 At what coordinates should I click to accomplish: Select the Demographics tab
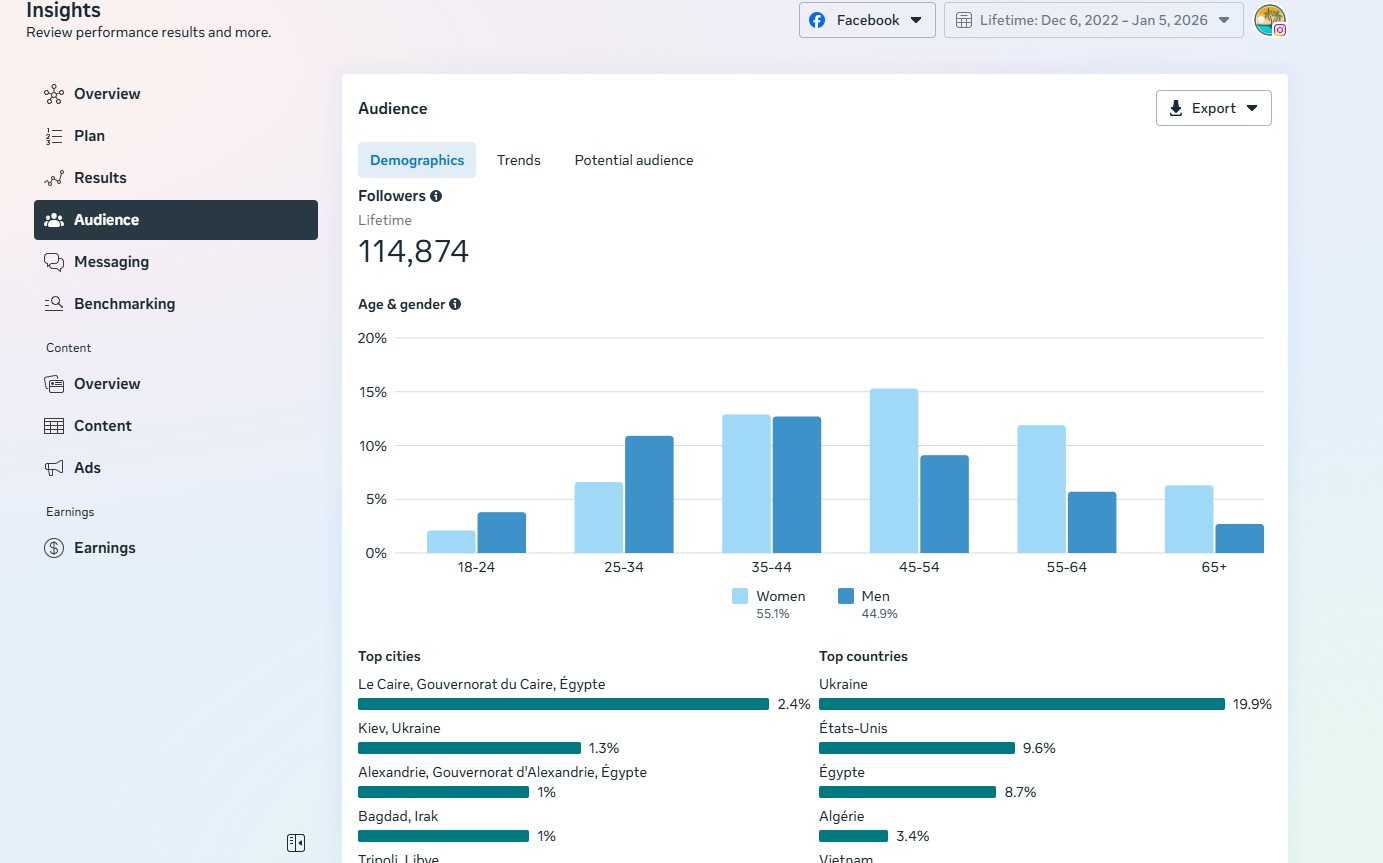click(417, 160)
